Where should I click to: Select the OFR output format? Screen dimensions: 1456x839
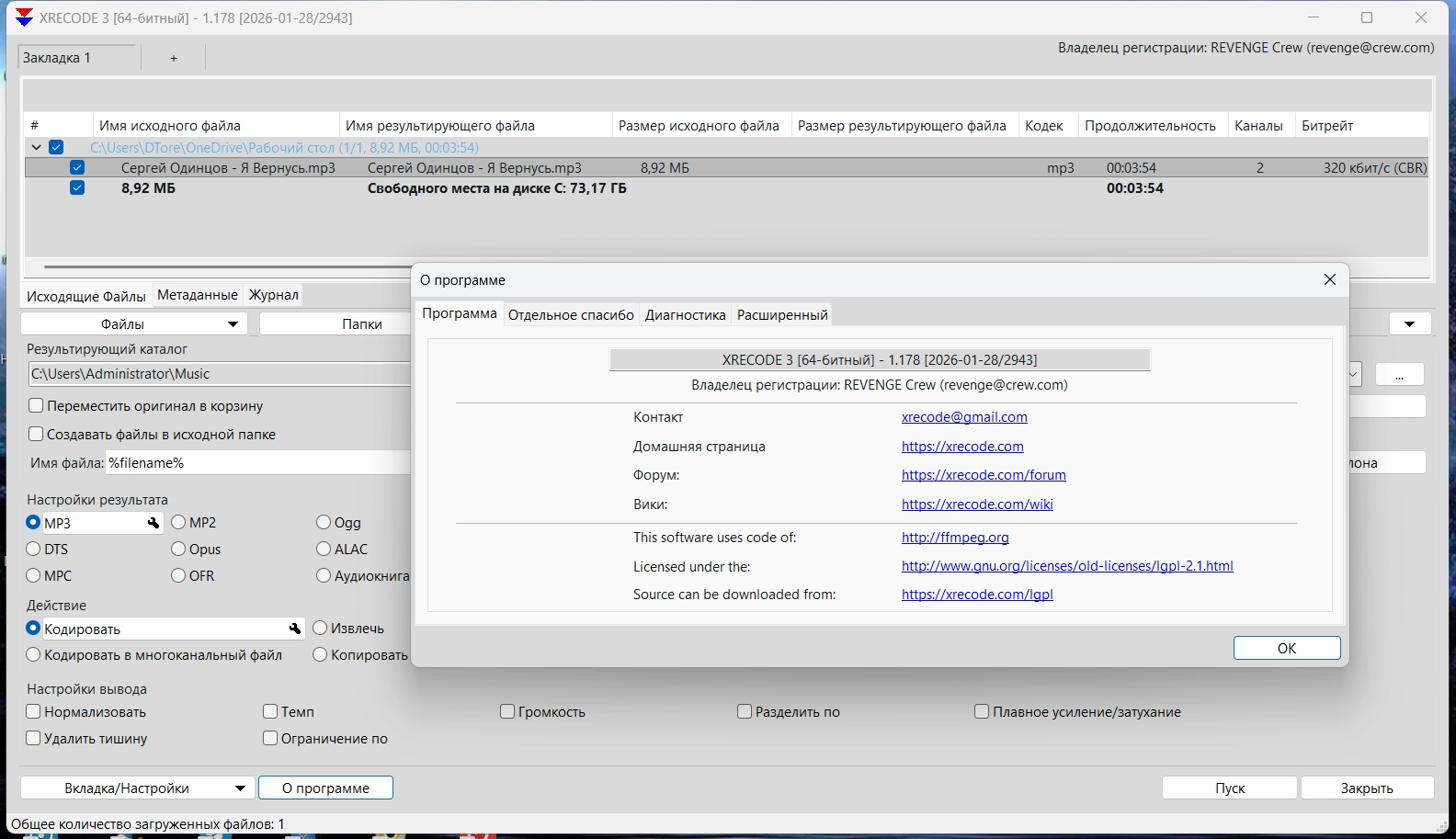coord(178,576)
